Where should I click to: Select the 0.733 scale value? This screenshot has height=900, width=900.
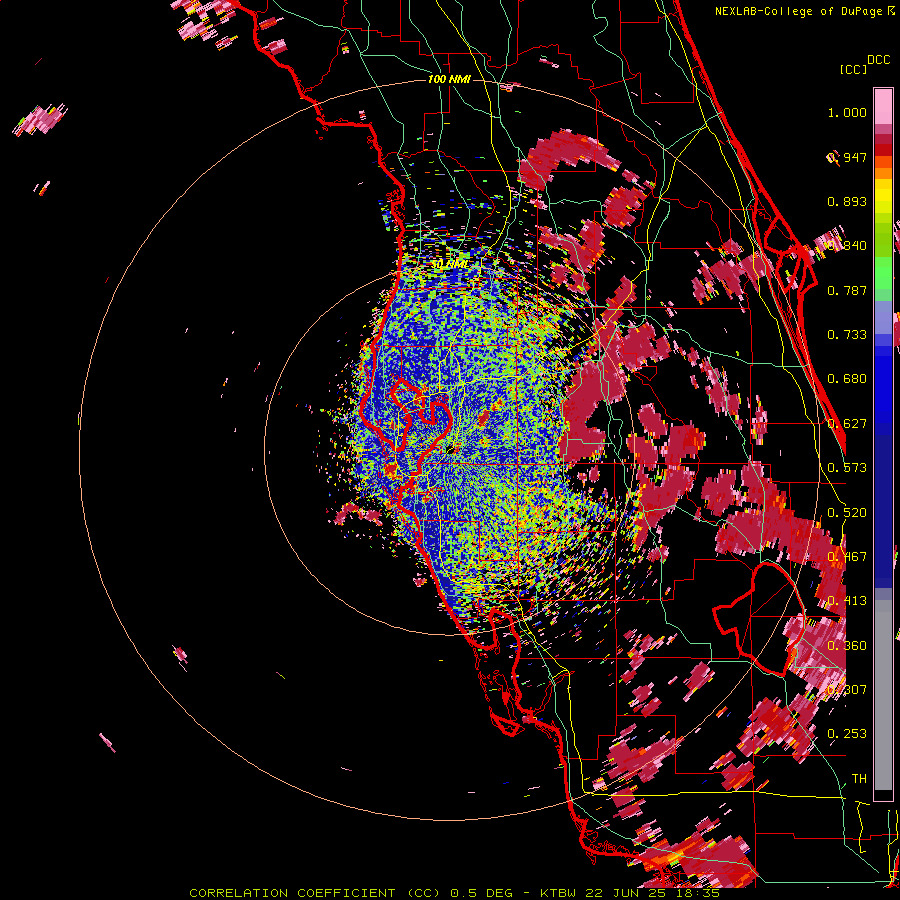[847, 335]
